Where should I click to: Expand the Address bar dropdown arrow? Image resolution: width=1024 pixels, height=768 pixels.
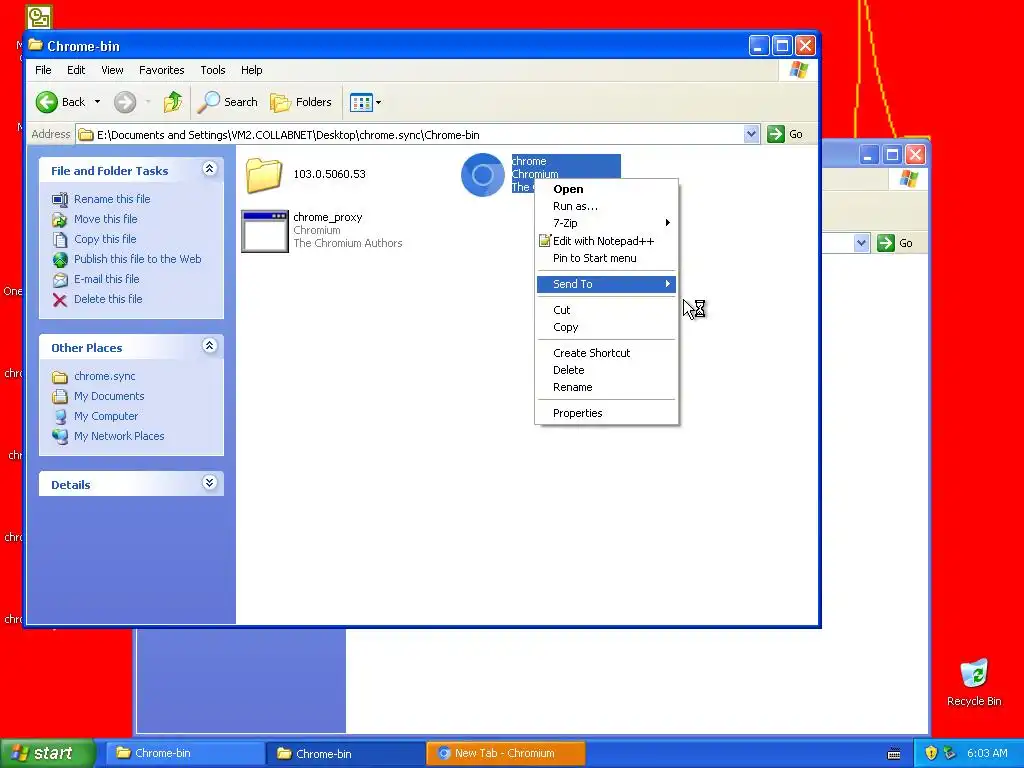(x=751, y=134)
